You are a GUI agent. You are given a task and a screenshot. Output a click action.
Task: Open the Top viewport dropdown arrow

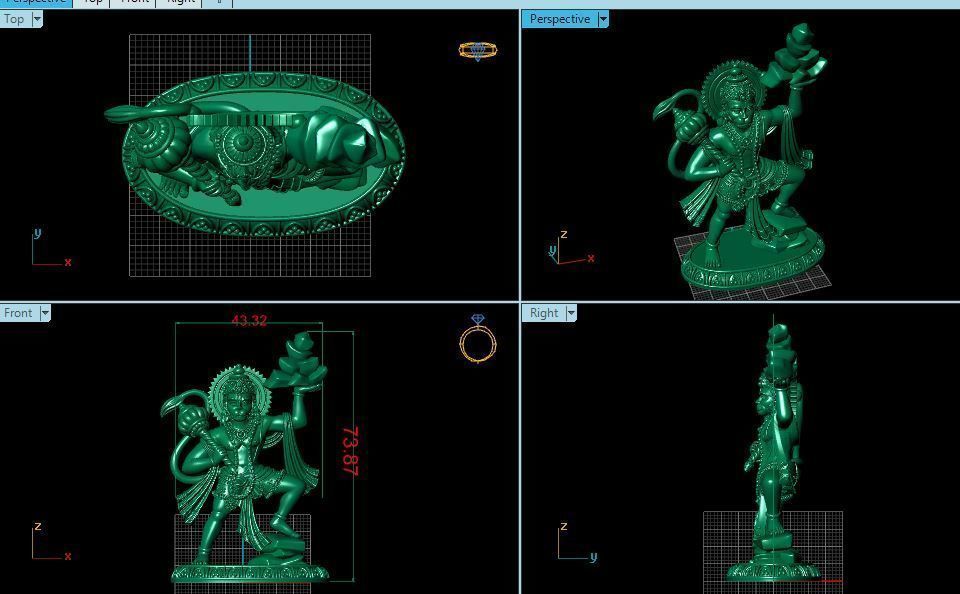[x=37, y=19]
